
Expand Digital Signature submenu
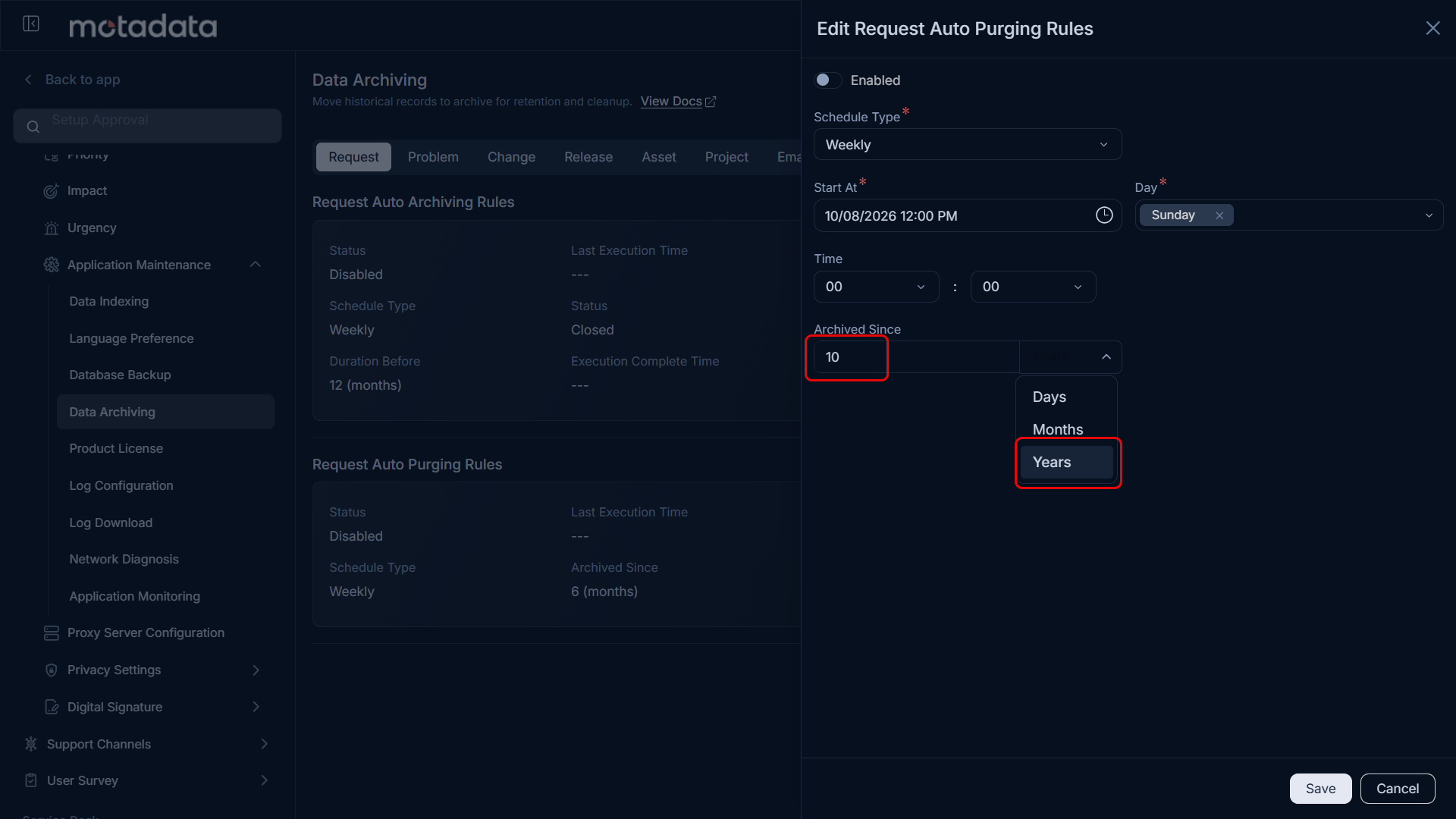256,707
